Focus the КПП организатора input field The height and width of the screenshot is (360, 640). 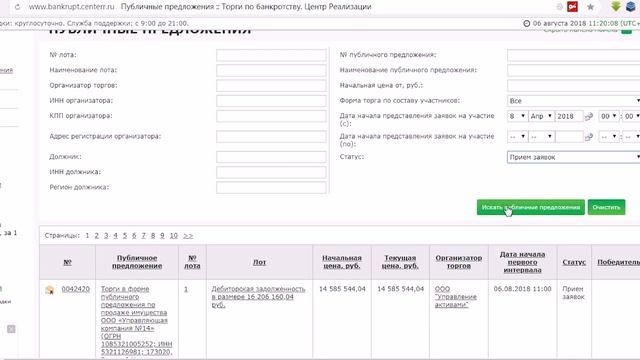(x=271, y=116)
